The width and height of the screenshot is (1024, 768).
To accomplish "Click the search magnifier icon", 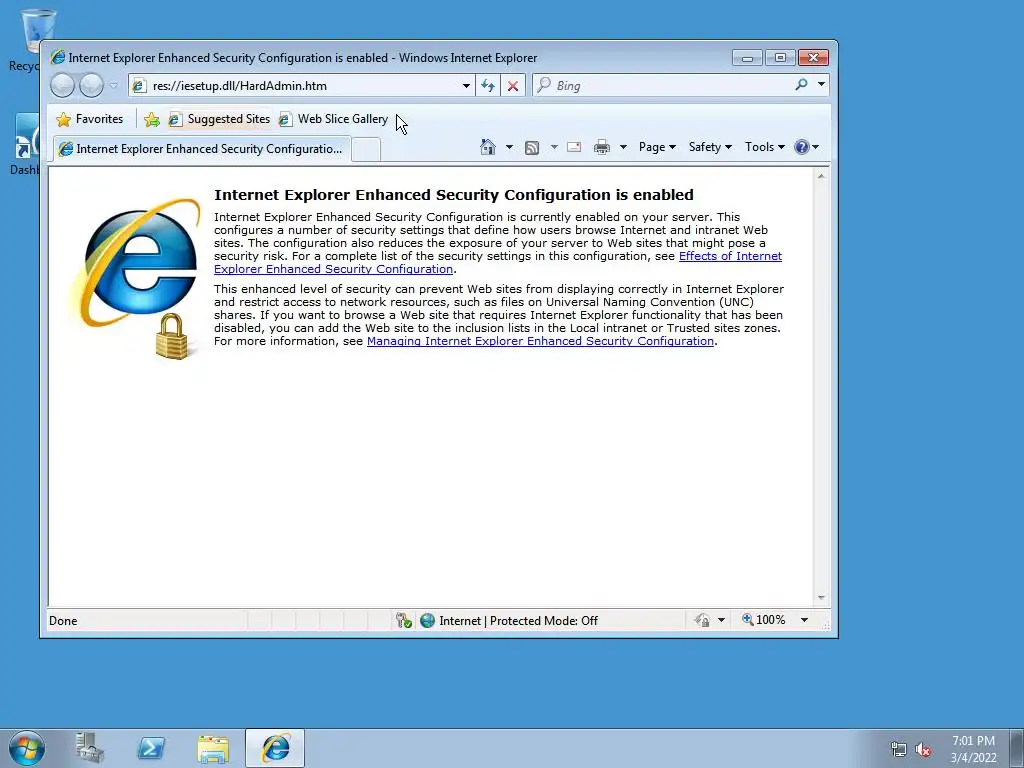I will point(801,84).
